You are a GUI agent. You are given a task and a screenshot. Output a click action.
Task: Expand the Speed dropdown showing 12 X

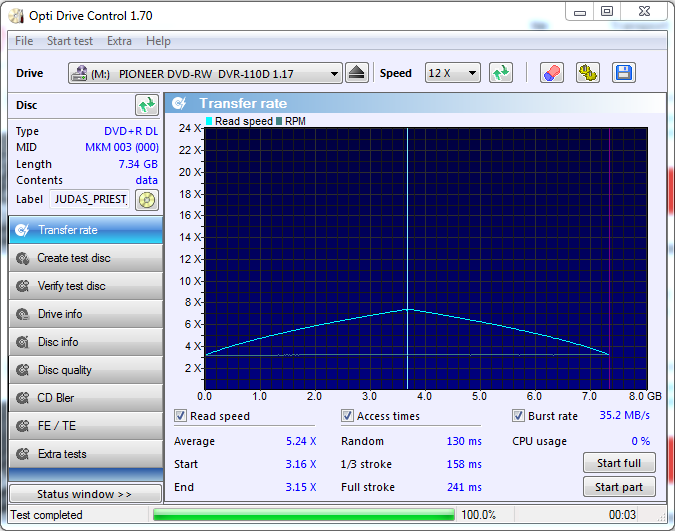pos(472,73)
